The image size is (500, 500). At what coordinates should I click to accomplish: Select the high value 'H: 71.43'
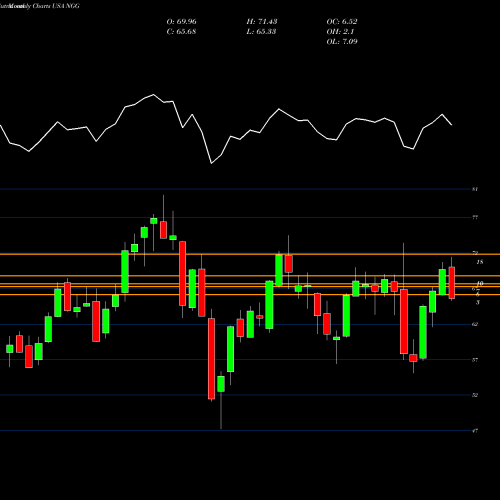point(262,22)
